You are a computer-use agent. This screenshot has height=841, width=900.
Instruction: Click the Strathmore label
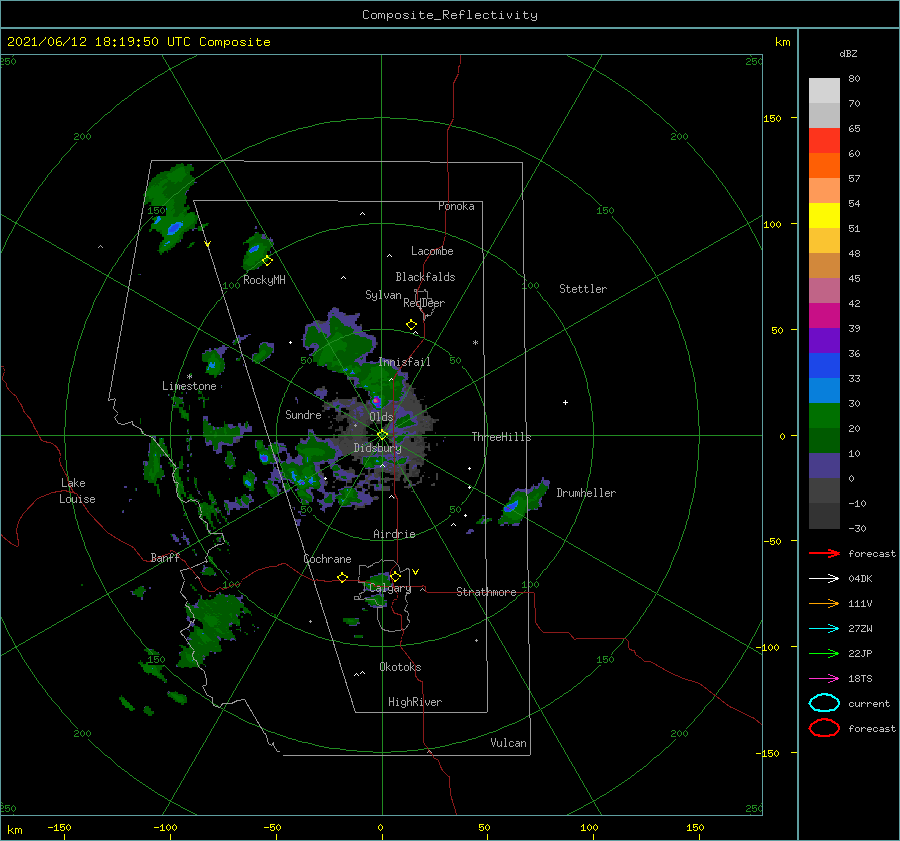tap(486, 592)
